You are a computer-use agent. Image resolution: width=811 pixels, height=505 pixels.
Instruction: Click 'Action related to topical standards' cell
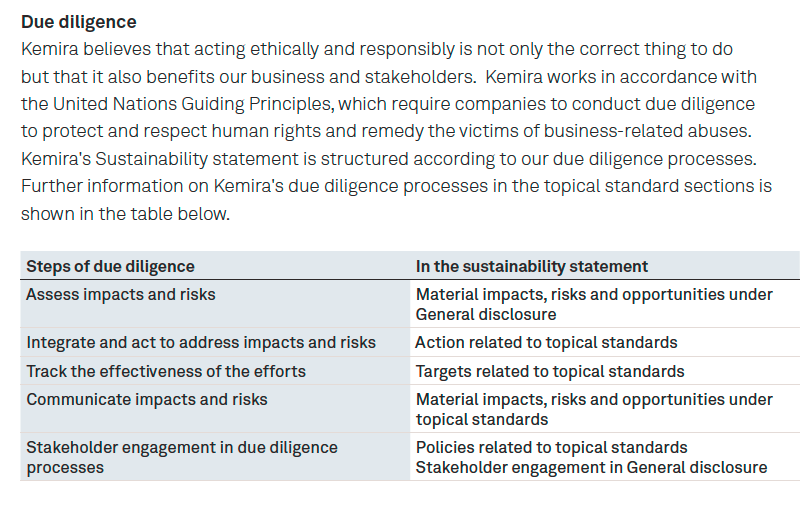605,343
